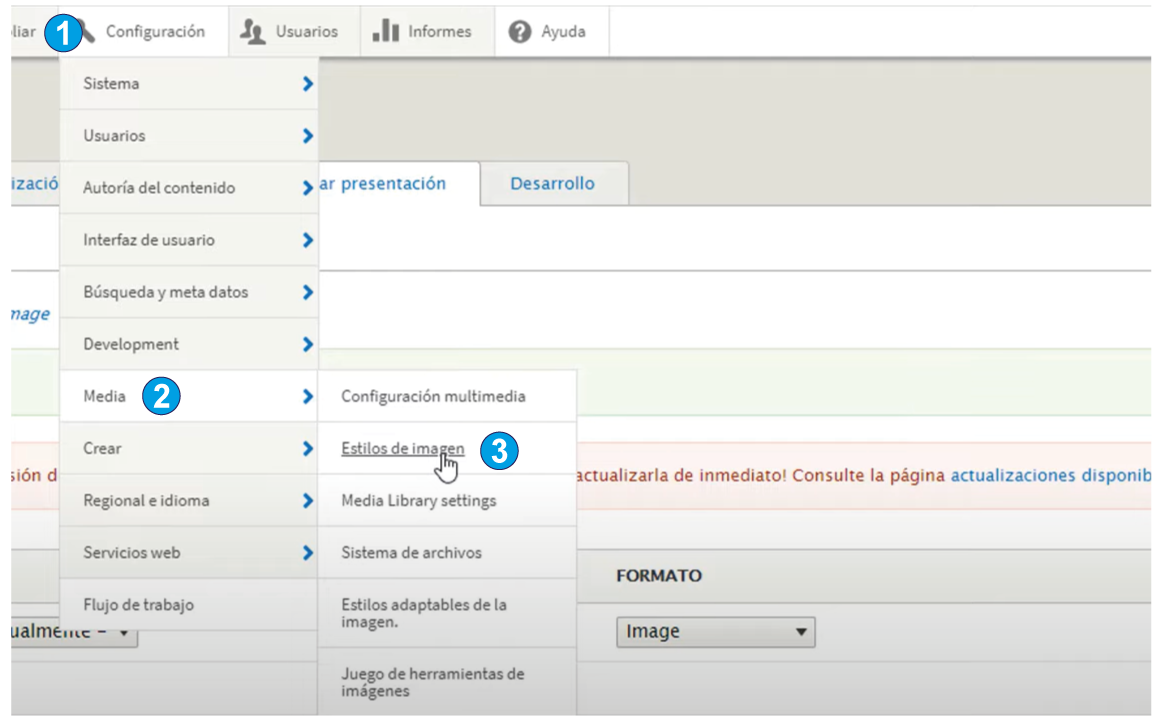Select Búsqueda y meta datos entry
This screenshot has width=1162, height=721.
[189, 292]
